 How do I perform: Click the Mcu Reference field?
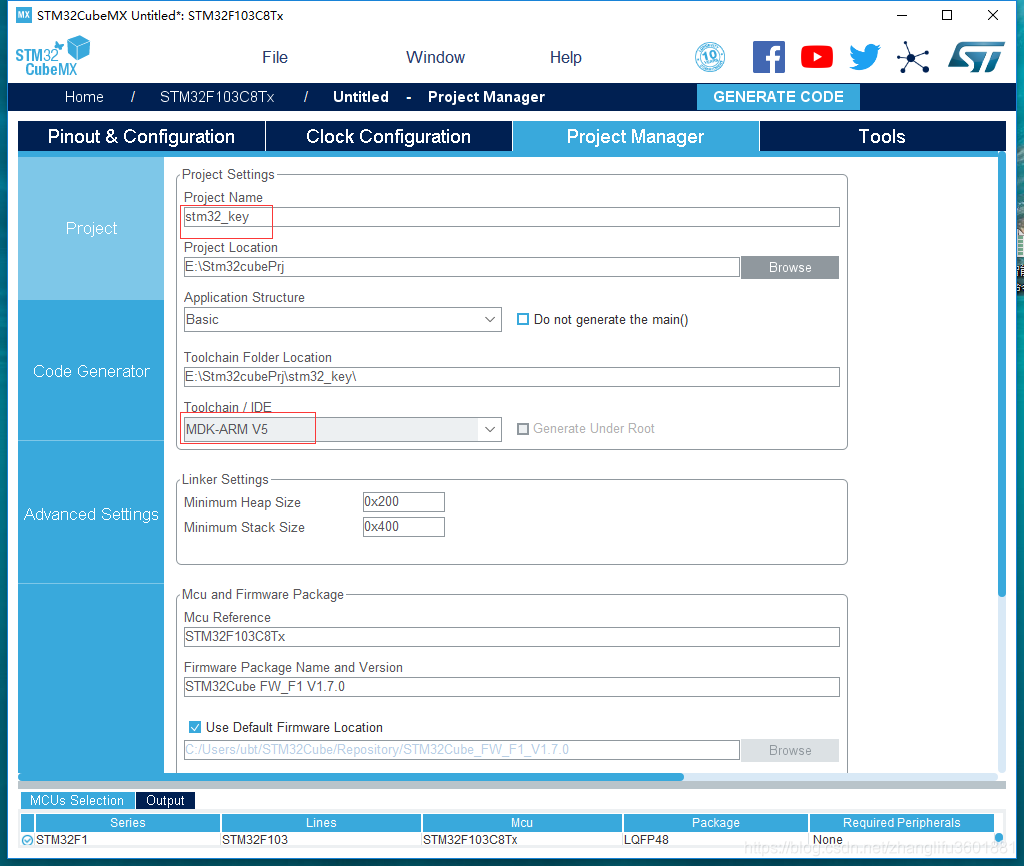click(511, 637)
